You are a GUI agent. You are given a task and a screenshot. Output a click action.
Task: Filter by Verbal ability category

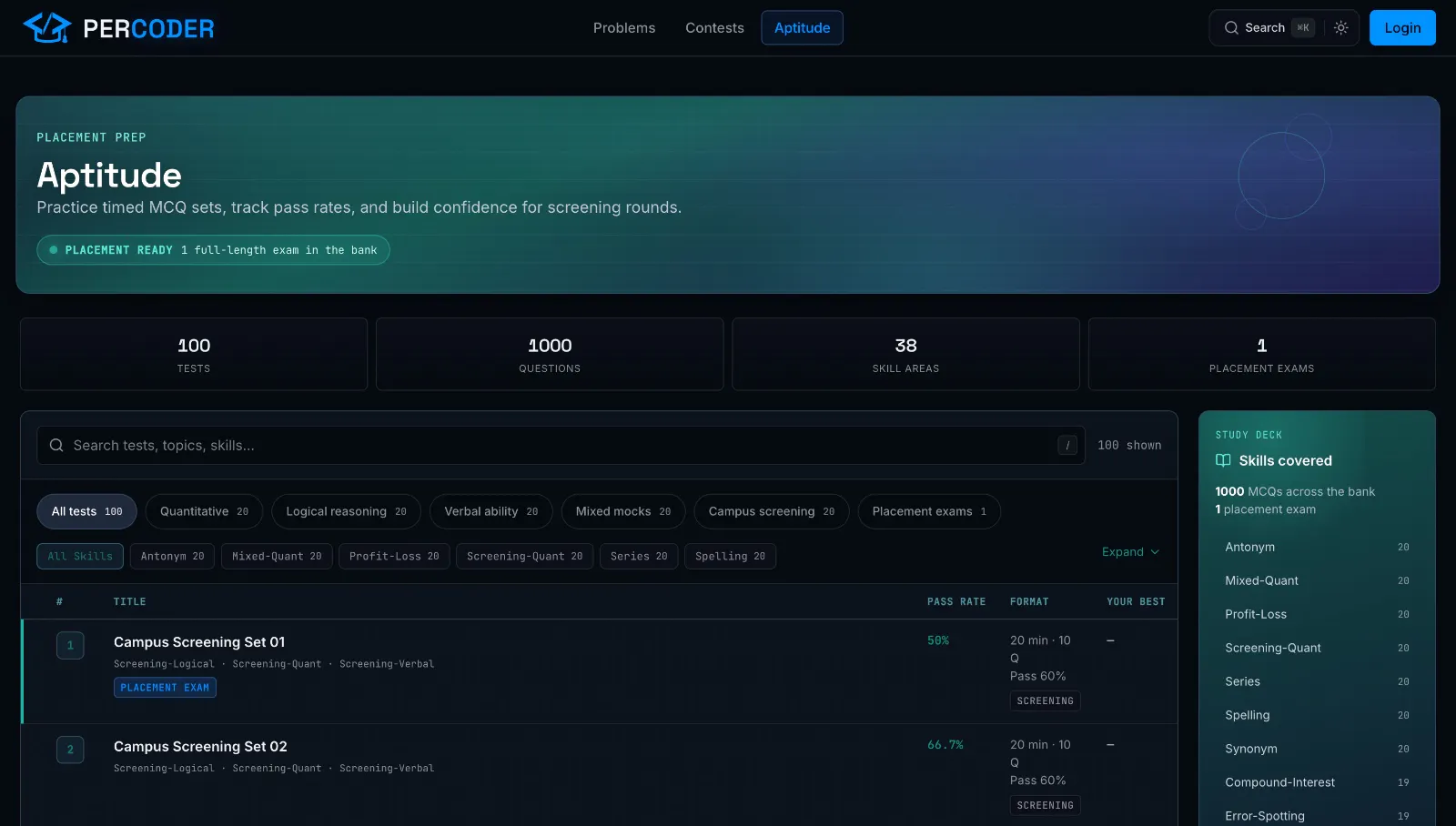[490, 512]
